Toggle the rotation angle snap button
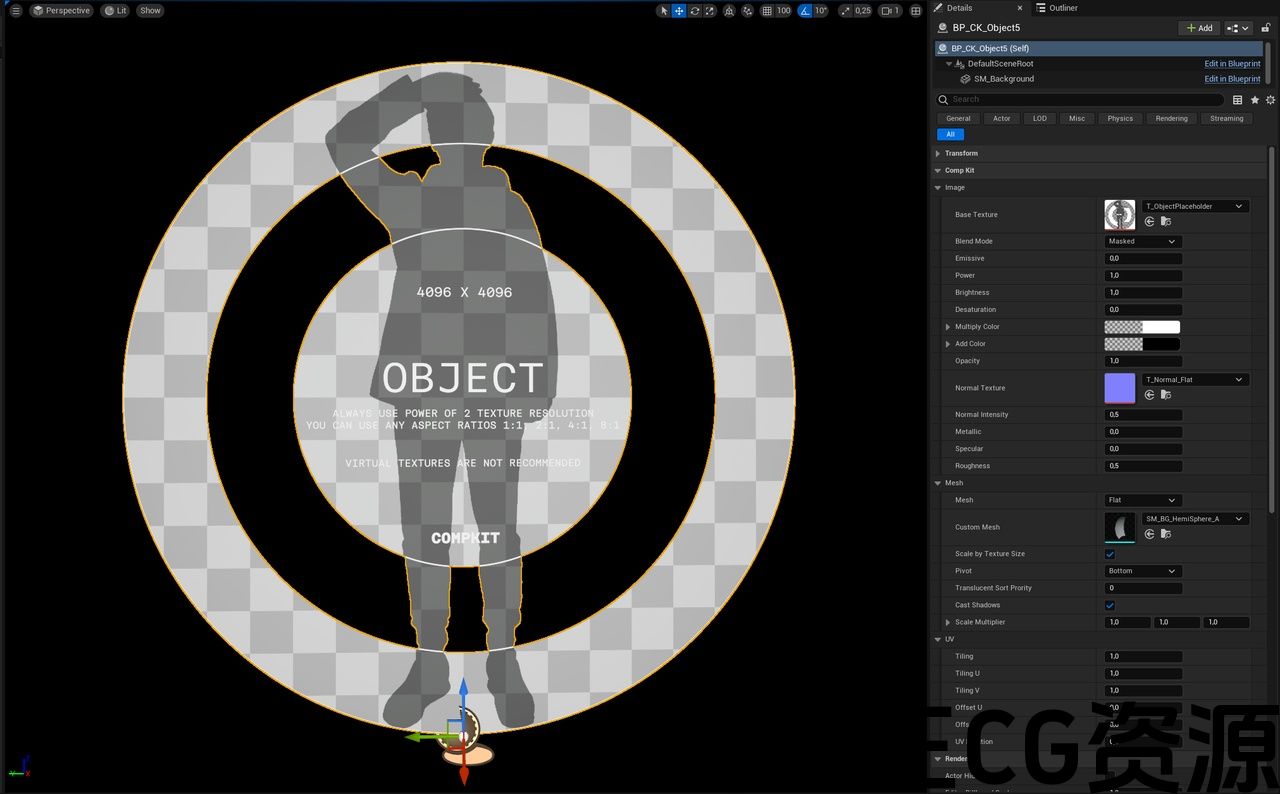This screenshot has height=794, width=1280. point(804,11)
